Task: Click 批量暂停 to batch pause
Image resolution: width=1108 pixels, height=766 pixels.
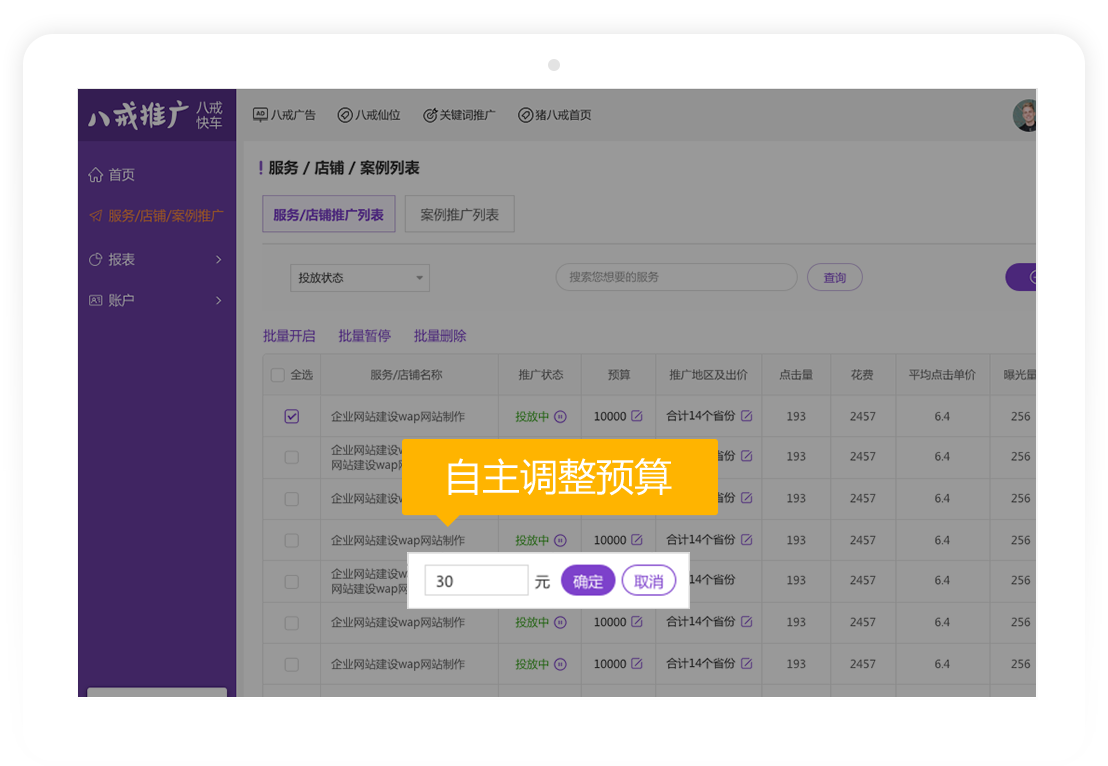Action: pos(365,336)
